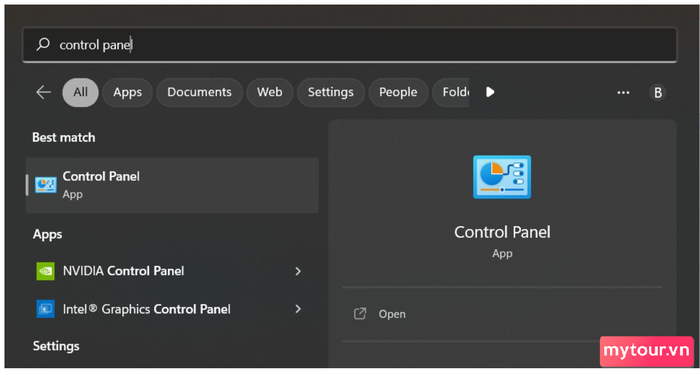Switch to the Documents filter
The image size is (700, 375).
(x=199, y=92)
